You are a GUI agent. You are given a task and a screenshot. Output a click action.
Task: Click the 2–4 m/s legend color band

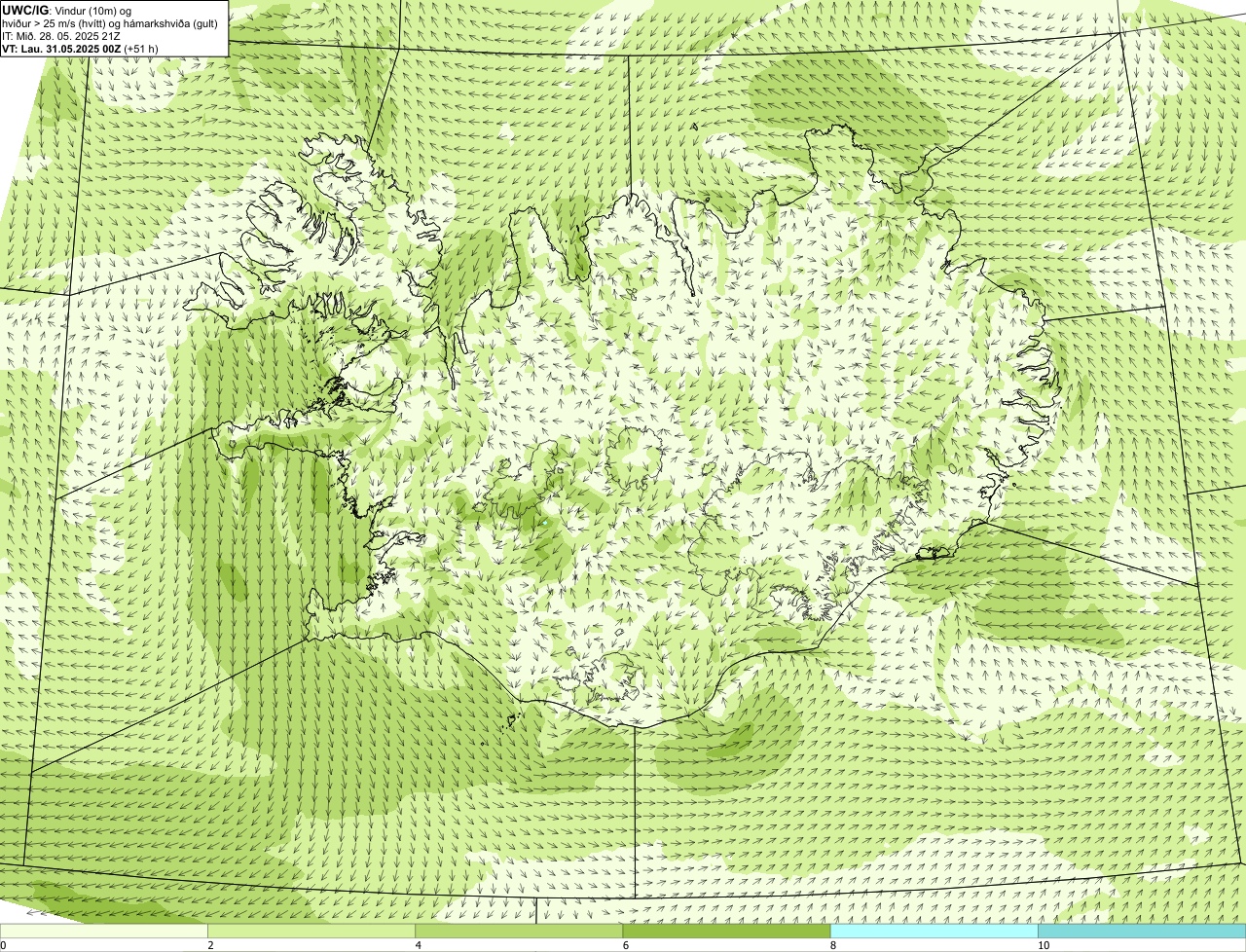click(311, 932)
